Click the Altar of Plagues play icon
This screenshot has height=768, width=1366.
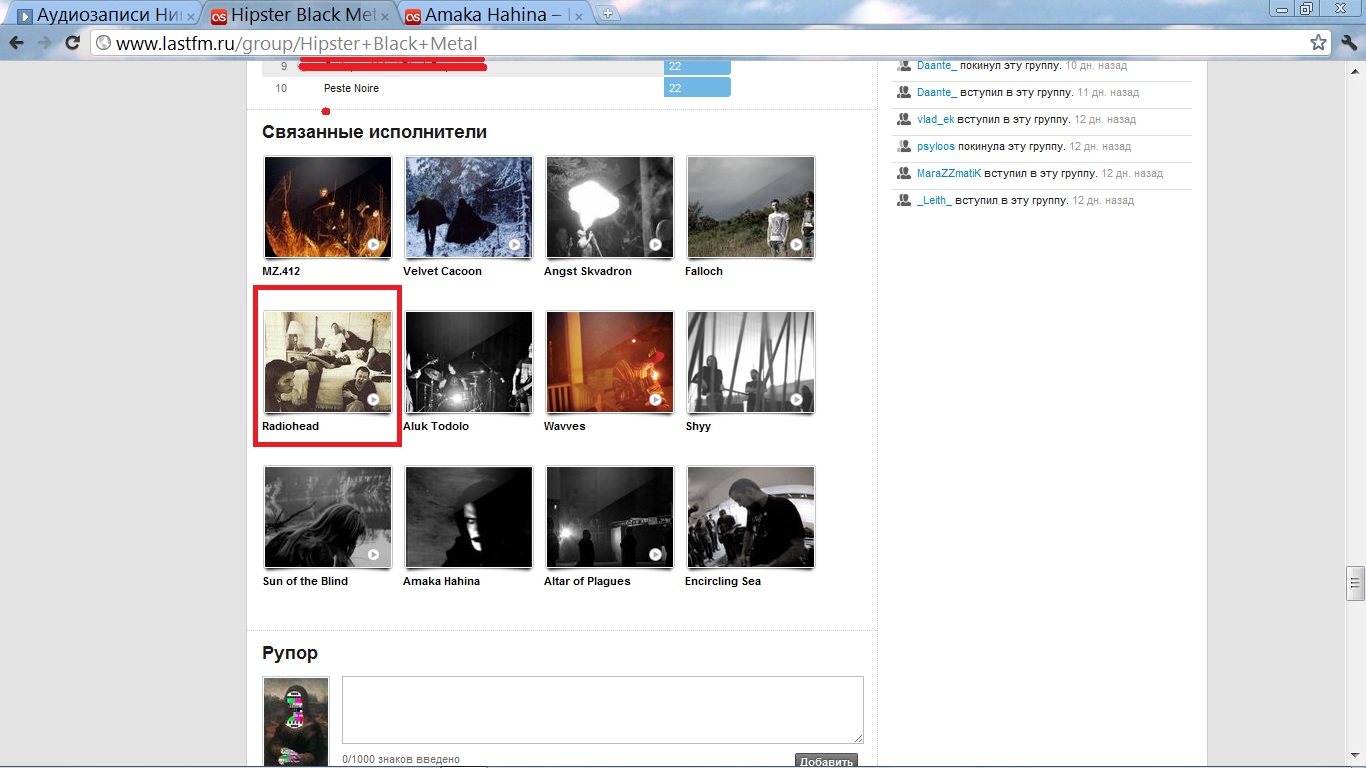pos(656,554)
